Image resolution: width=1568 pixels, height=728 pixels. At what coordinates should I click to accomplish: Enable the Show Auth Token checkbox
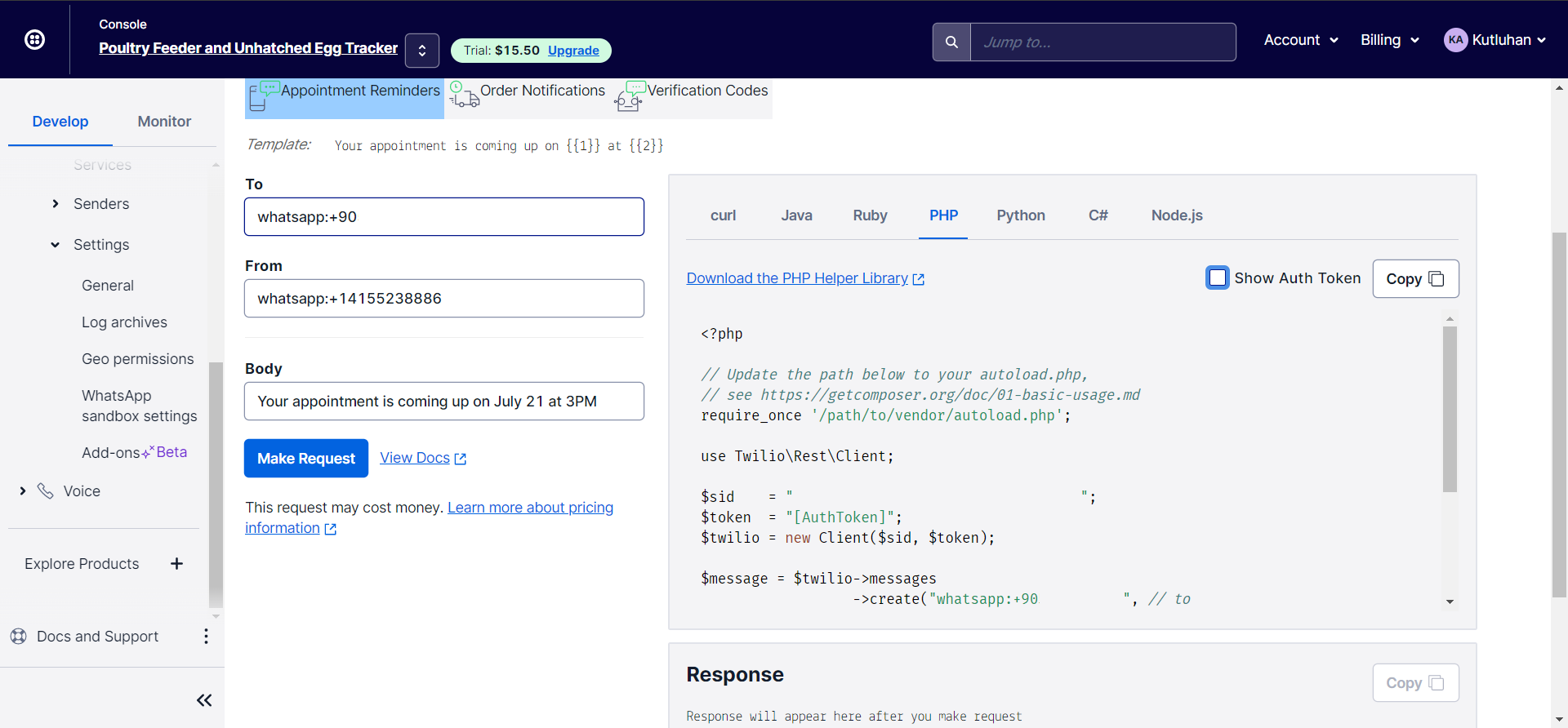pos(1217,278)
